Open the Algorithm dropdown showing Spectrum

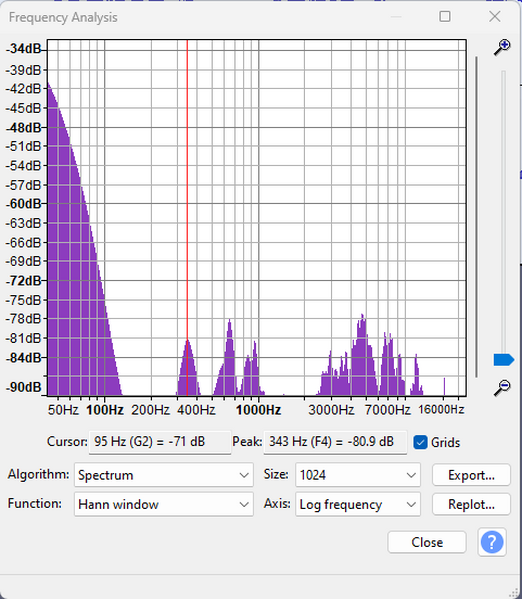pyautogui.click(x=164, y=475)
